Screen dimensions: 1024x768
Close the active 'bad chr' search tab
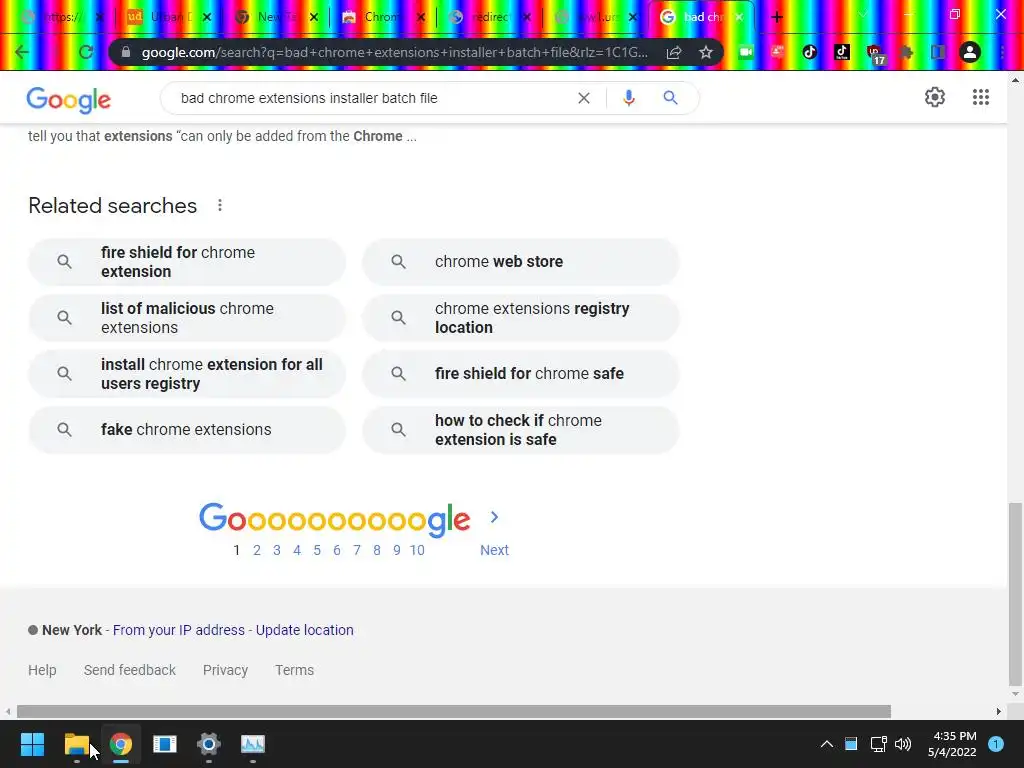[x=739, y=18]
